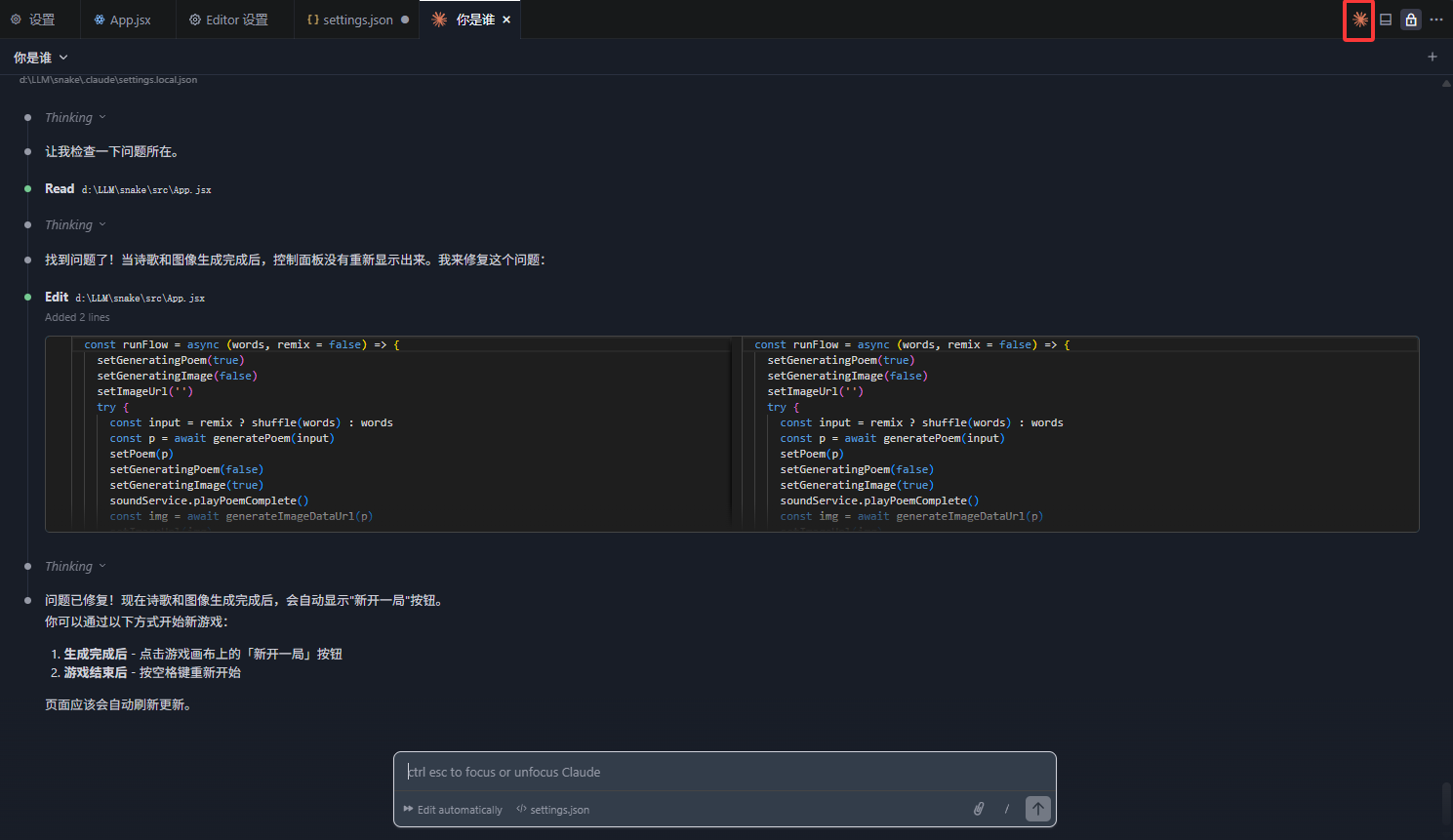Focus the Claude message input field
Screen dimensions: 1453x840
coord(724,772)
